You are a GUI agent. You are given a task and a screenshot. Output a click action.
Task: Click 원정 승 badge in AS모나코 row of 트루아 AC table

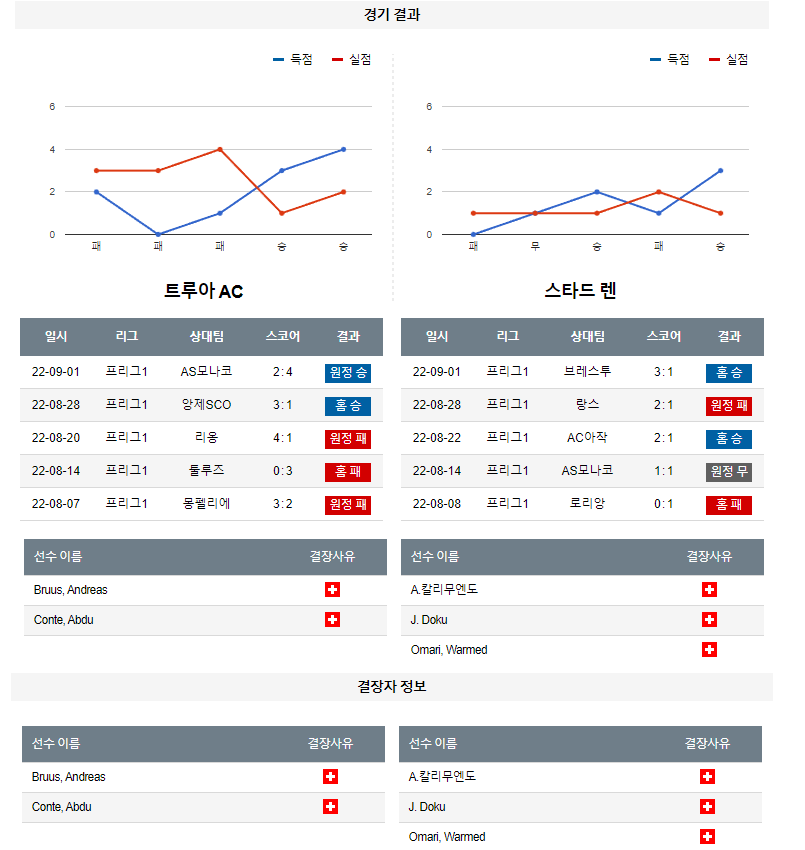(x=348, y=373)
